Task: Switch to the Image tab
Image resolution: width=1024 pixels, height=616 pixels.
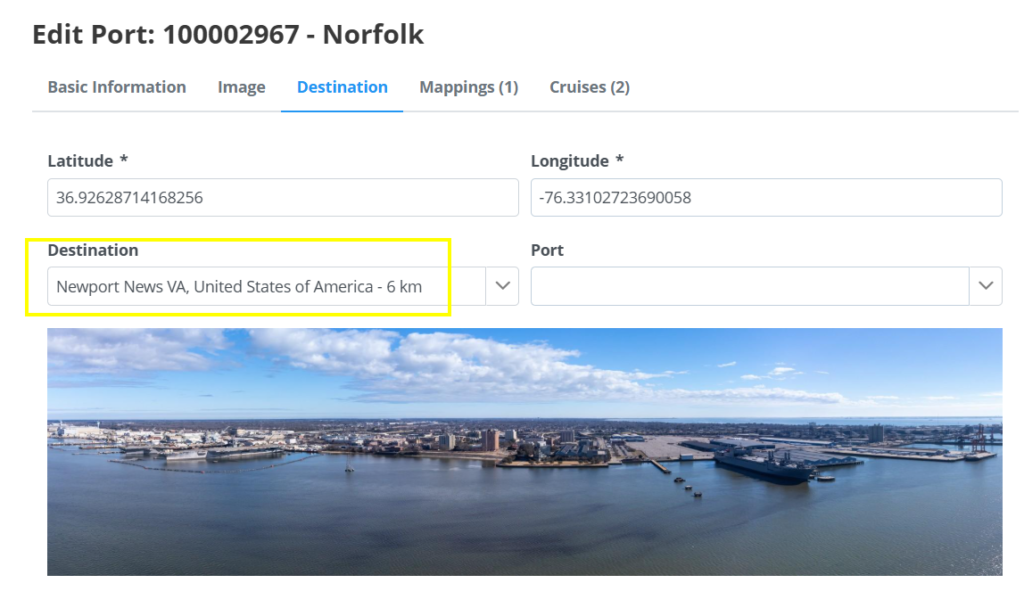Action: click(241, 87)
